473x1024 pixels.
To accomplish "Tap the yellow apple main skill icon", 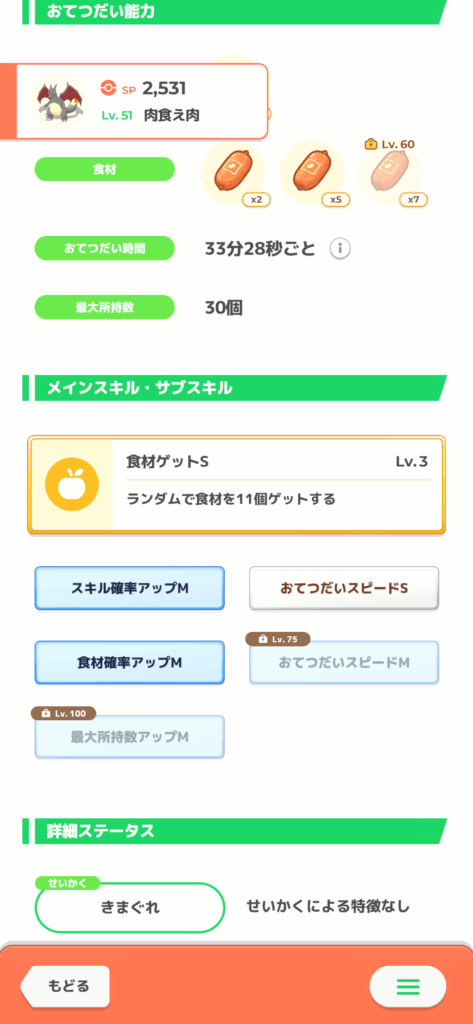I will (x=72, y=485).
